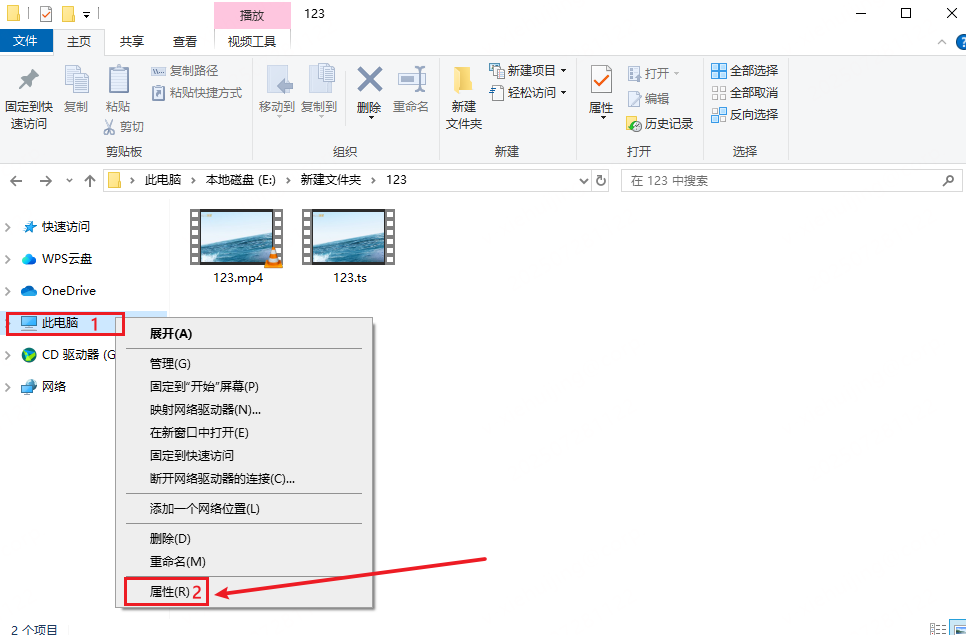Viewport: 966px width, 635px height.
Task: Click the Refresh button
Action: click(x=600, y=181)
